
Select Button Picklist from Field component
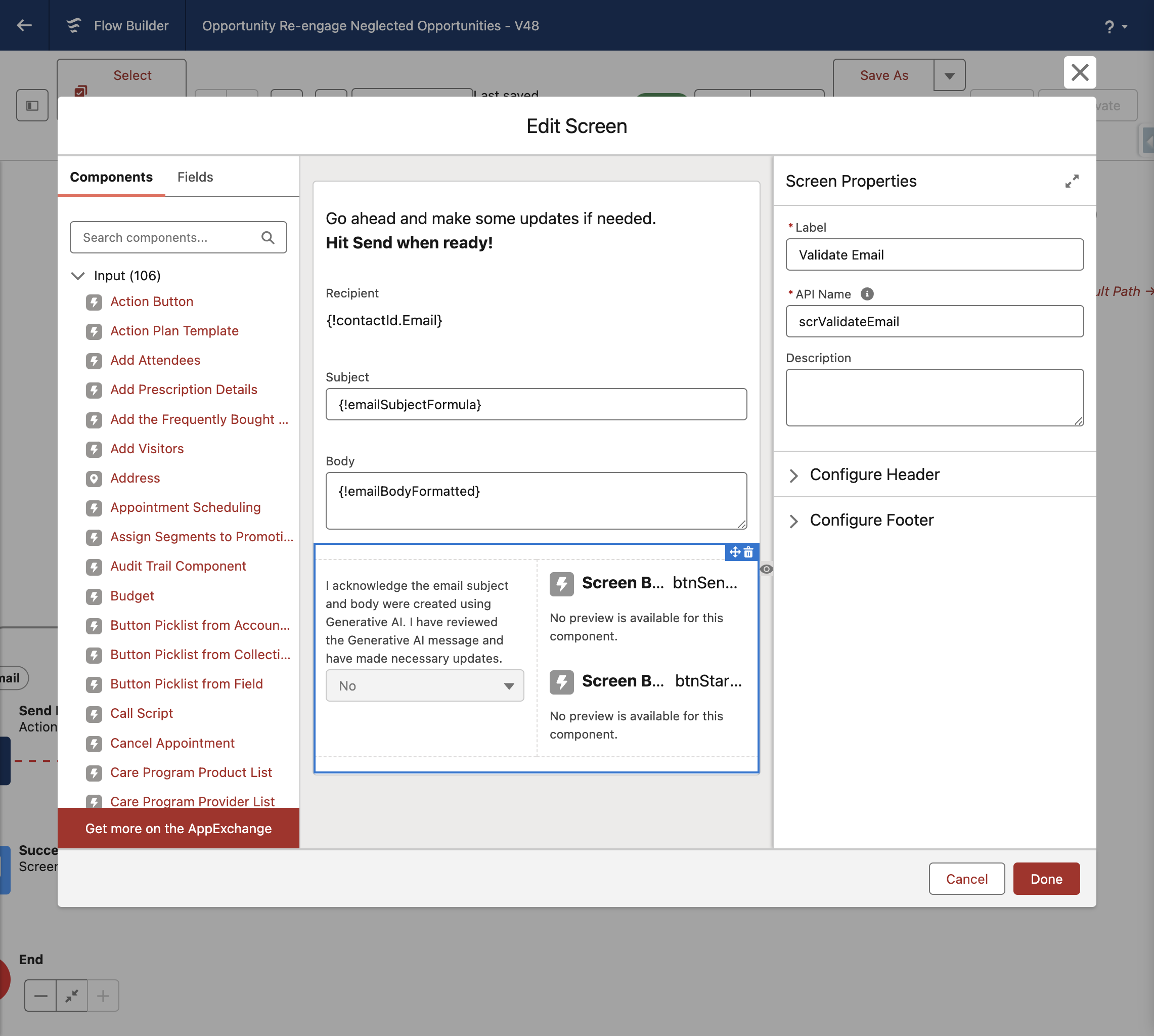point(186,683)
